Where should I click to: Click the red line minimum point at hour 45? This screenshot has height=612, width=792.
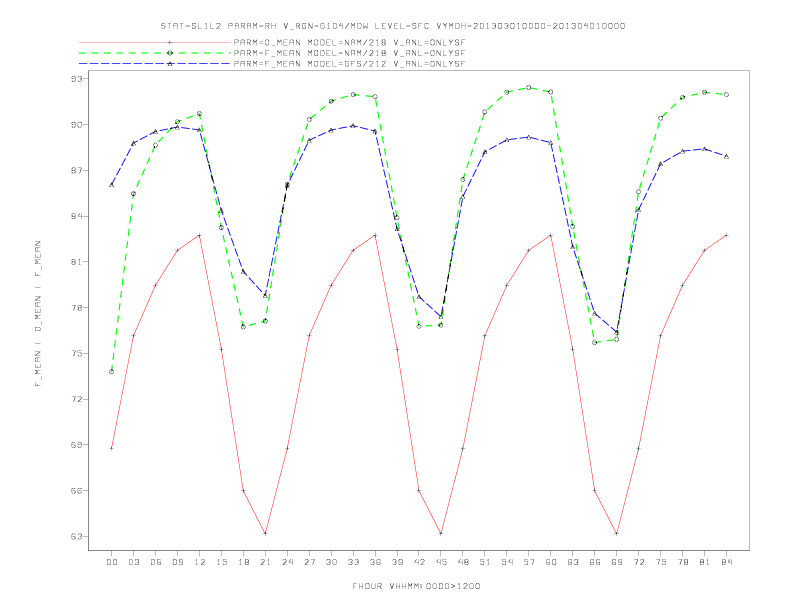point(441,533)
